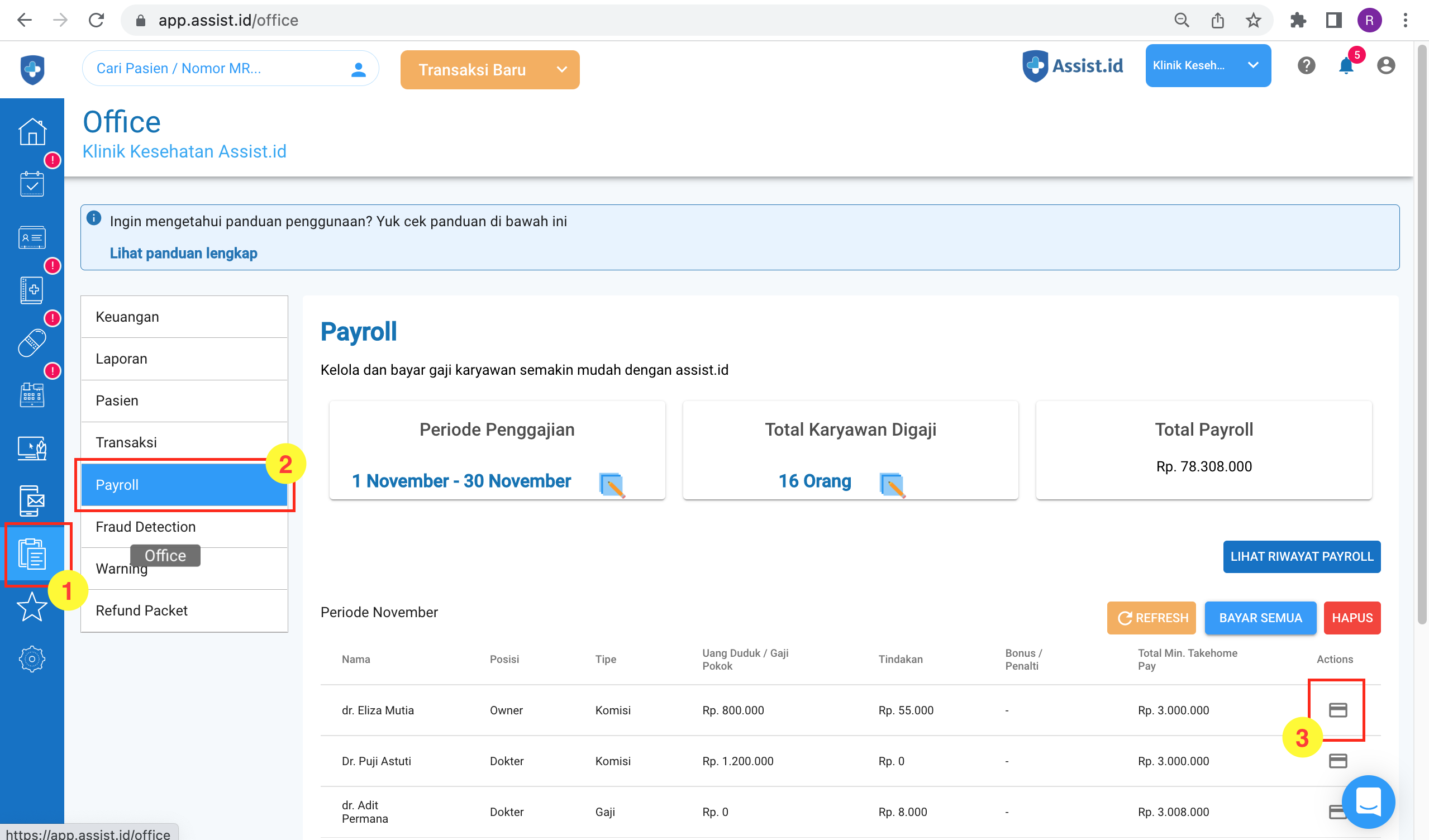Viewport: 1429px width, 840px height.
Task: Open Lihat panduan lengkap link
Action: tap(183, 253)
